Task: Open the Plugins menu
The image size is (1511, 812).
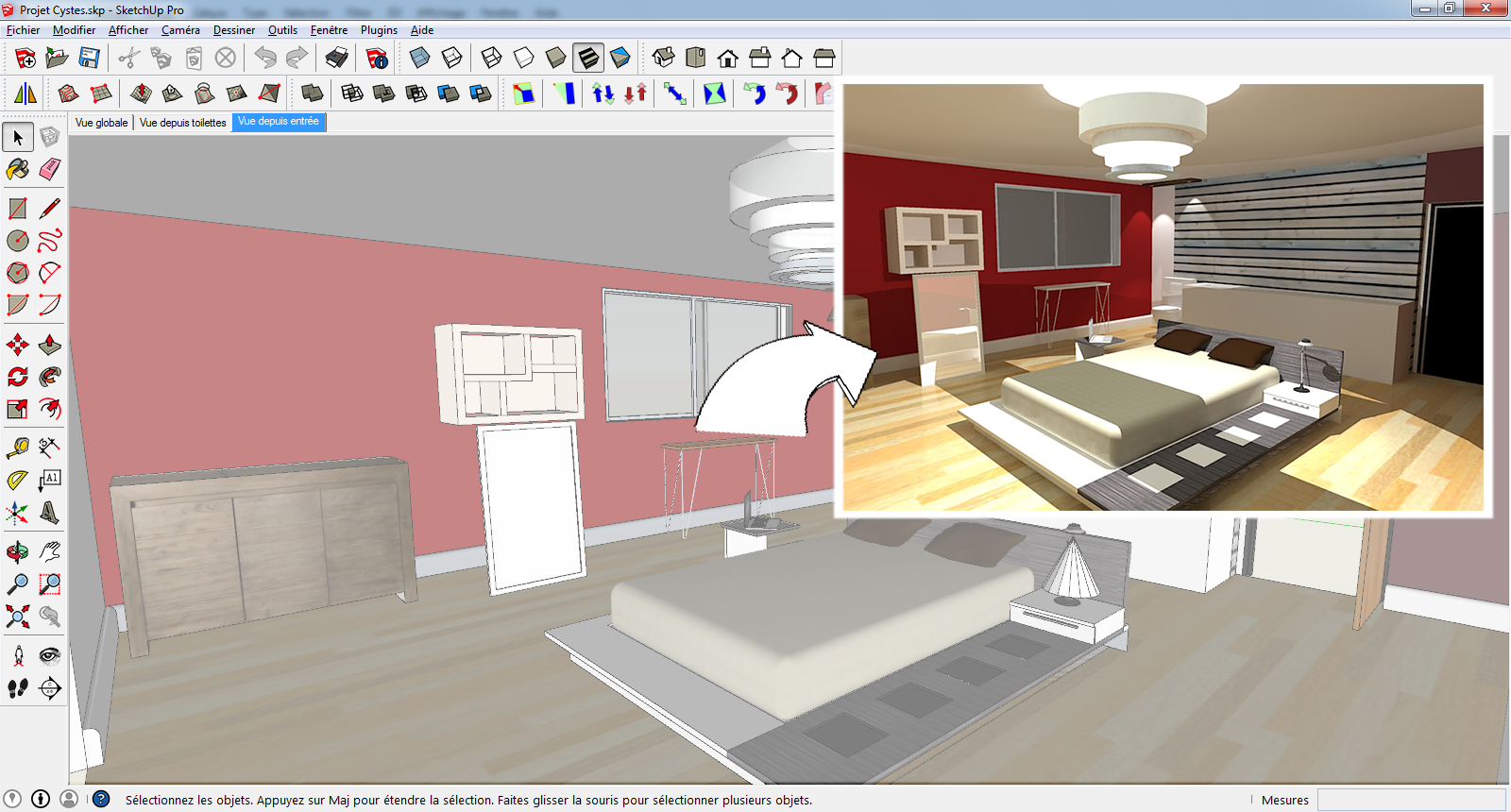Action: (379, 30)
